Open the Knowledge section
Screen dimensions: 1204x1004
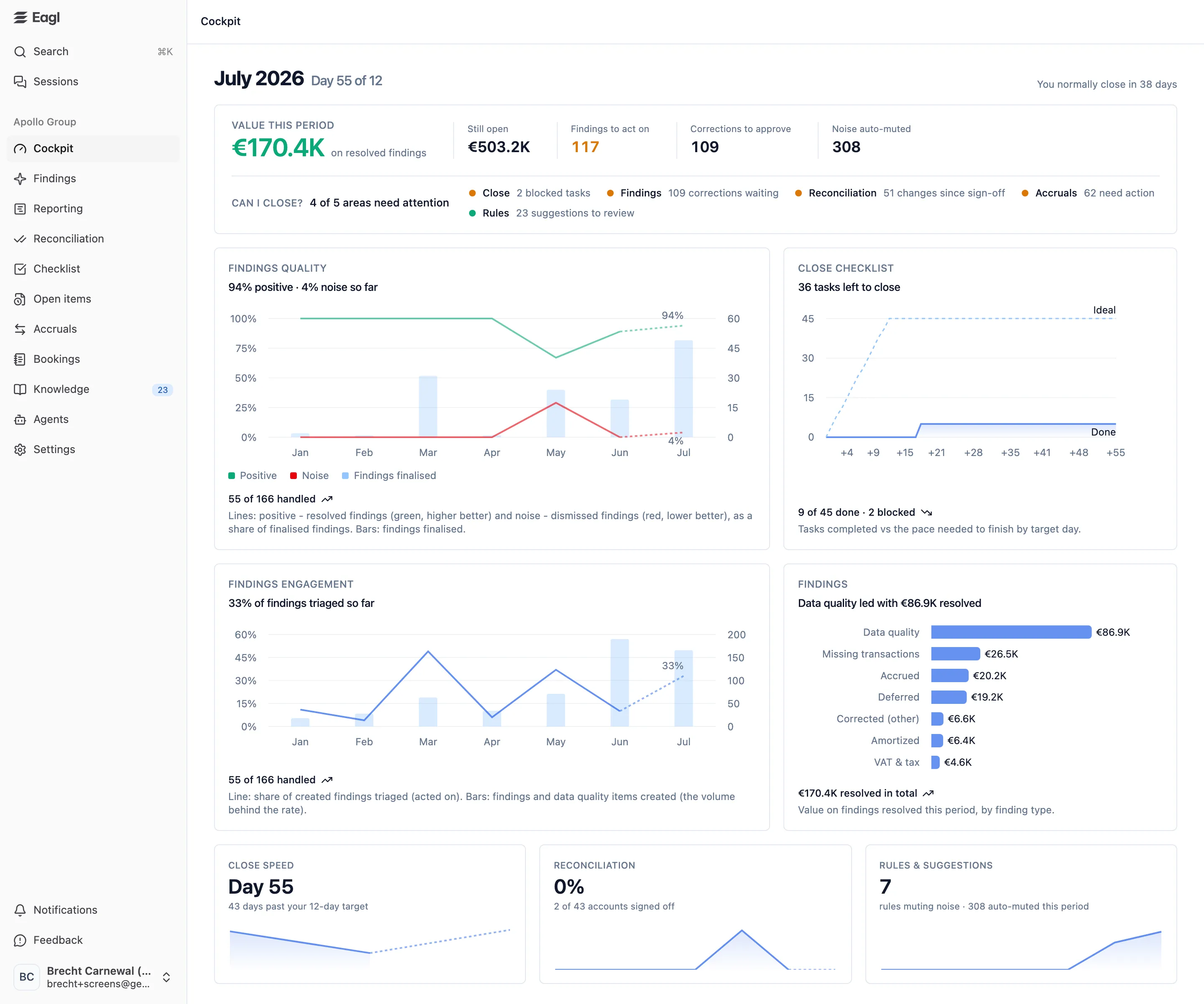pyautogui.click(x=94, y=389)
